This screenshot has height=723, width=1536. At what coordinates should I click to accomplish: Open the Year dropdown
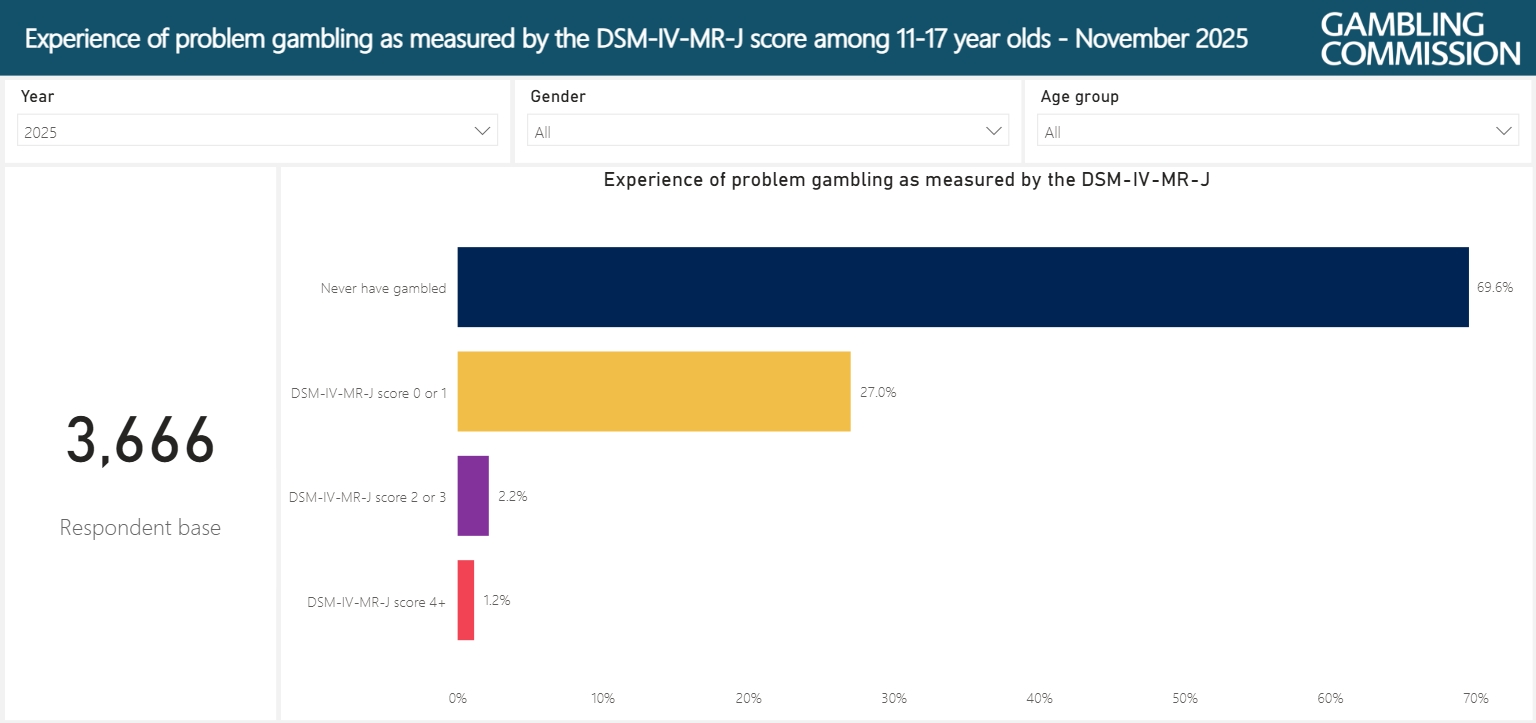(257, 130)
